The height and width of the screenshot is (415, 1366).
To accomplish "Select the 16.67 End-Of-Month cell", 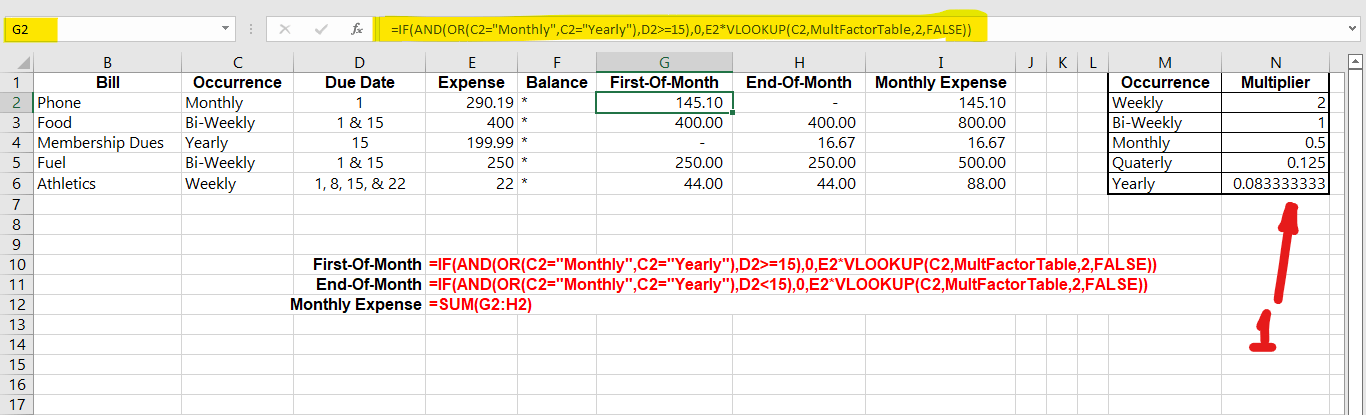I will [x=799, y=143].
